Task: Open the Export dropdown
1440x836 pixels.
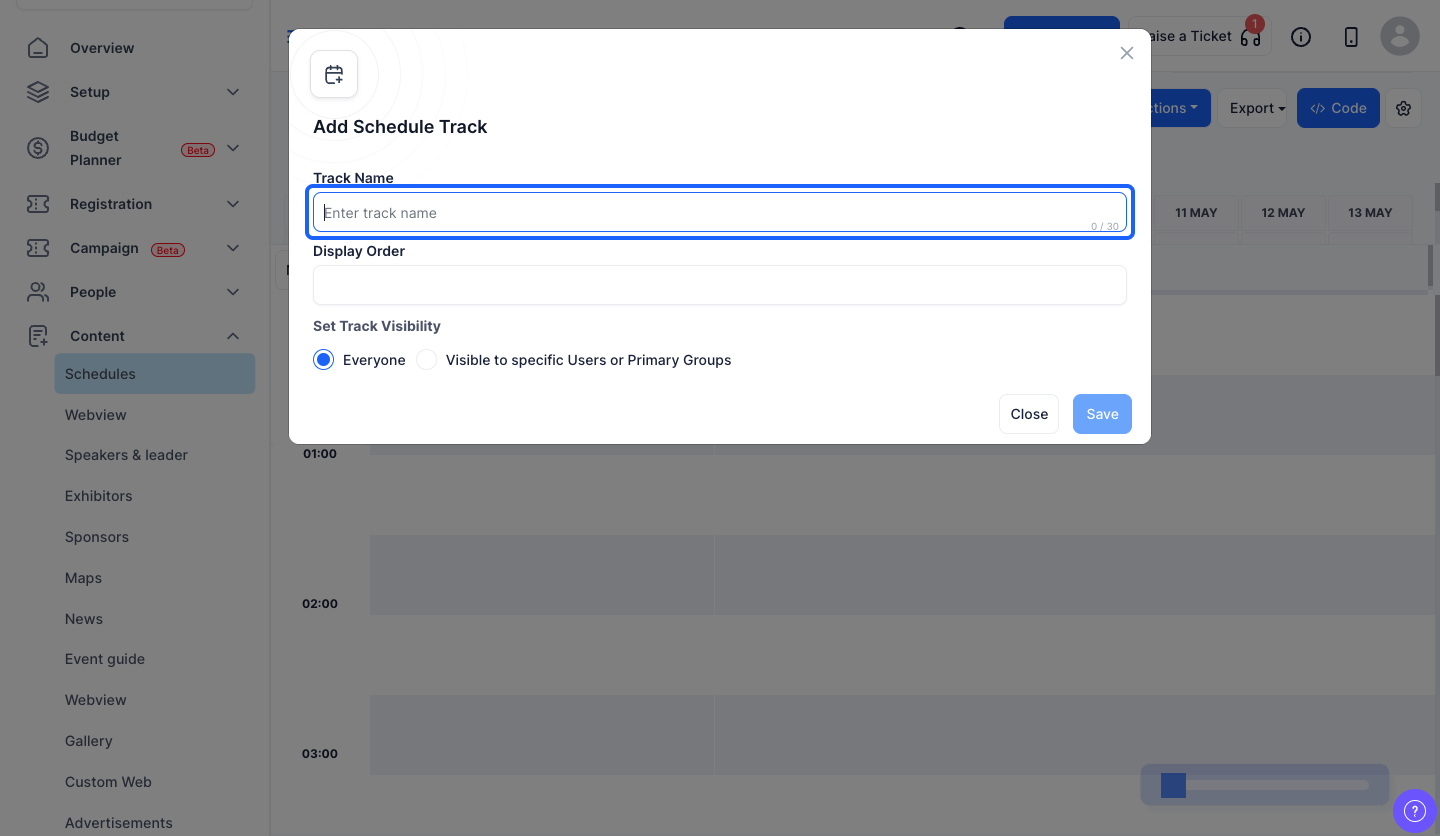Action: click(x=1257, y=108)
